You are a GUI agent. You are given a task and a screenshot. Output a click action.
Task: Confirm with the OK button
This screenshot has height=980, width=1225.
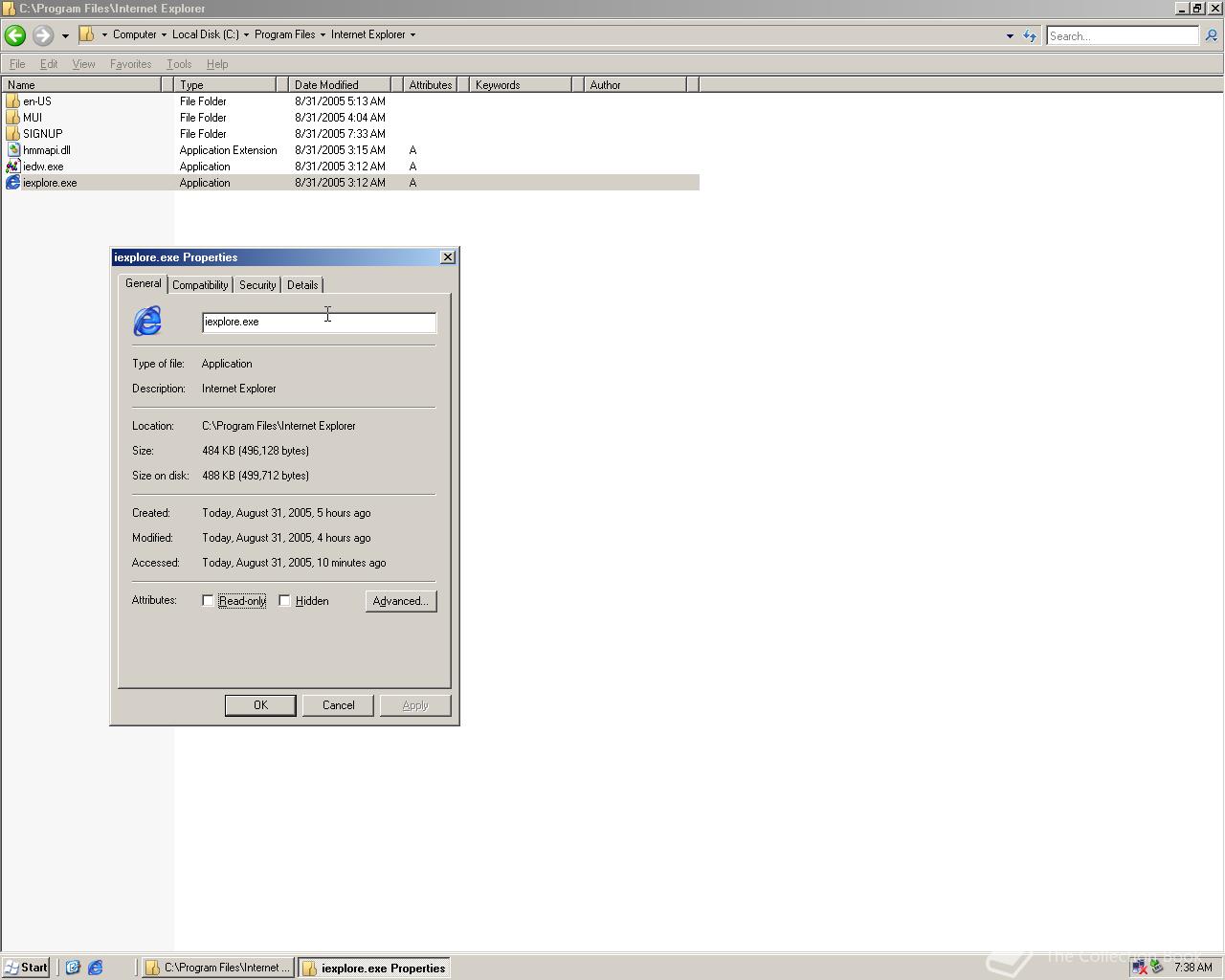point(260,705)
